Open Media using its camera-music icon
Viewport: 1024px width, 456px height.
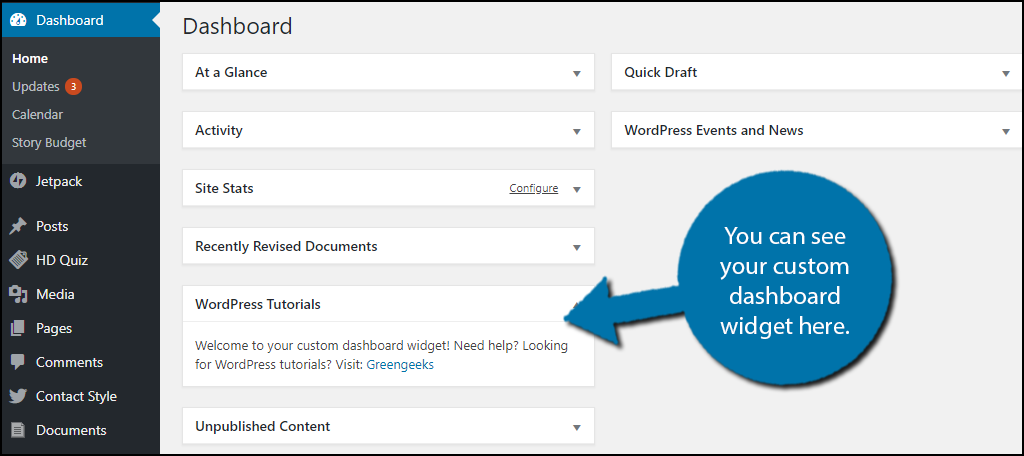[x=18, y=294]
